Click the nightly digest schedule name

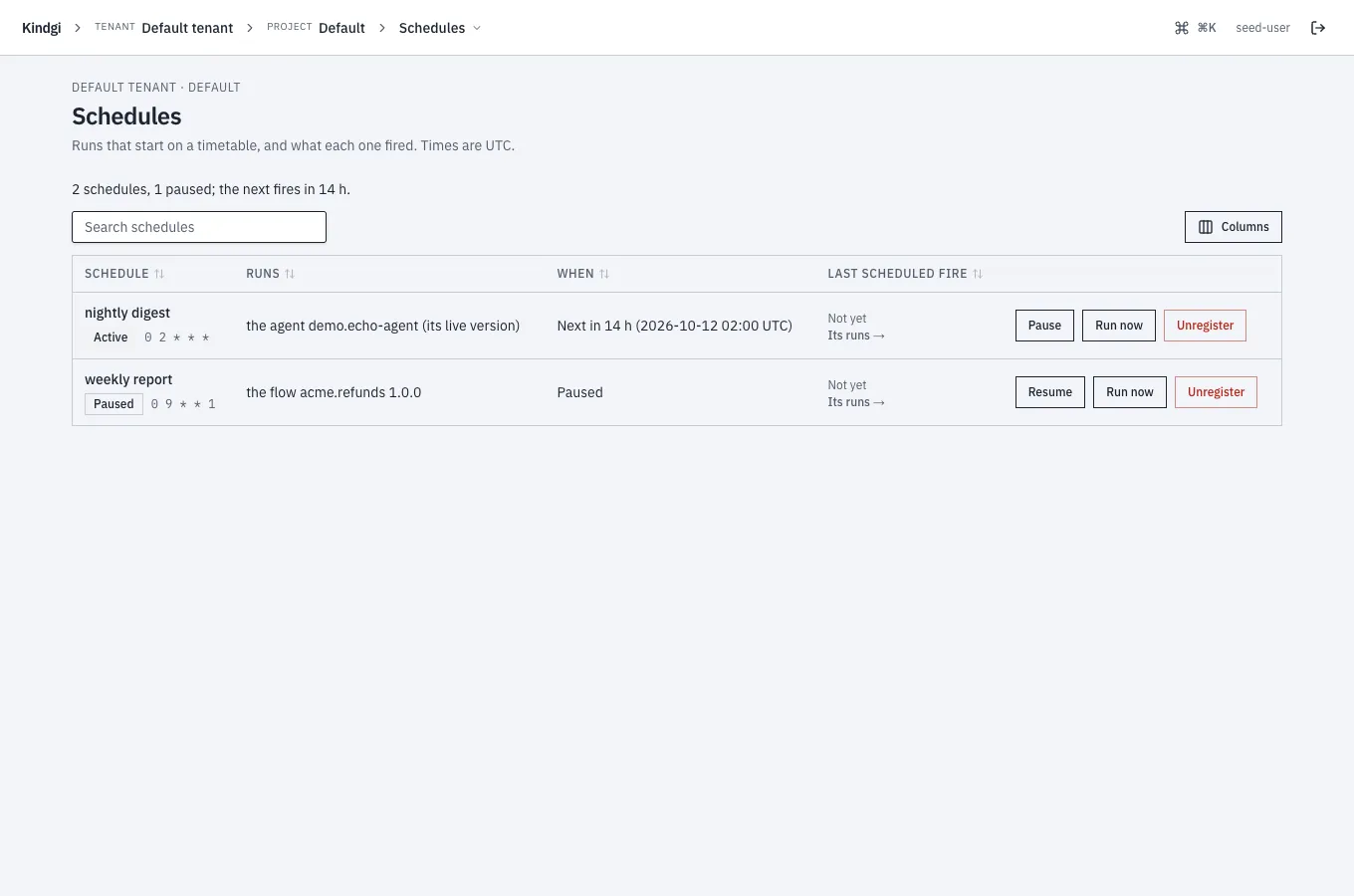point(127,313)
